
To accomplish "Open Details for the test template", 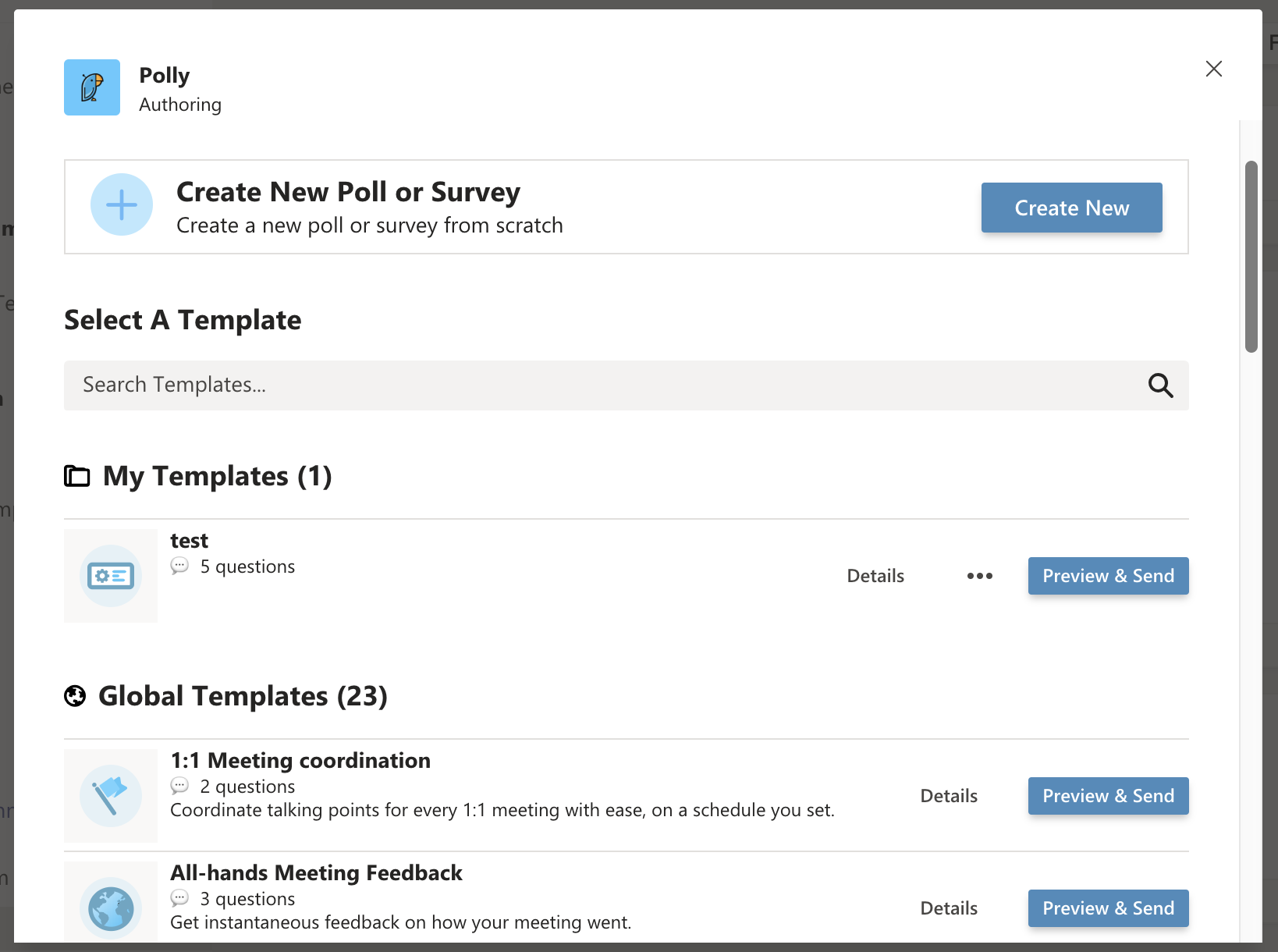I will pos(875,576).
